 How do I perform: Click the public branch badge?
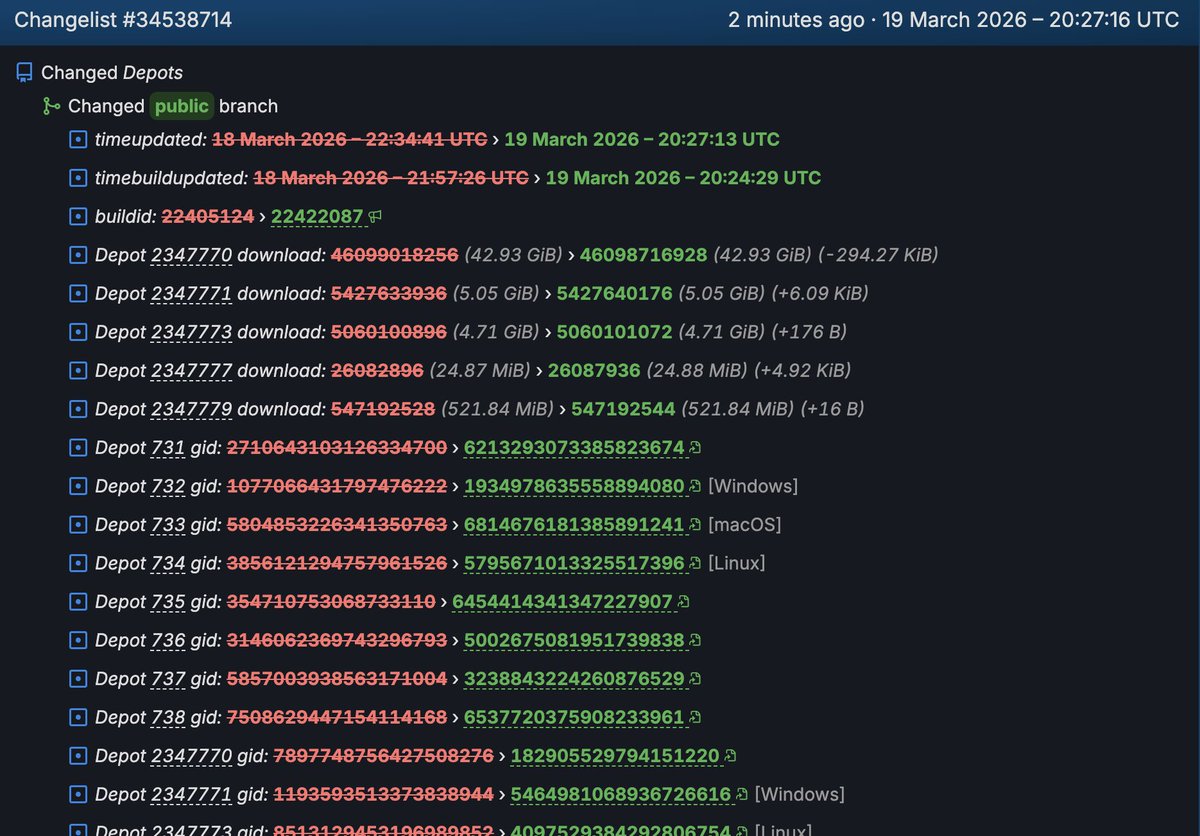(182, 106)
